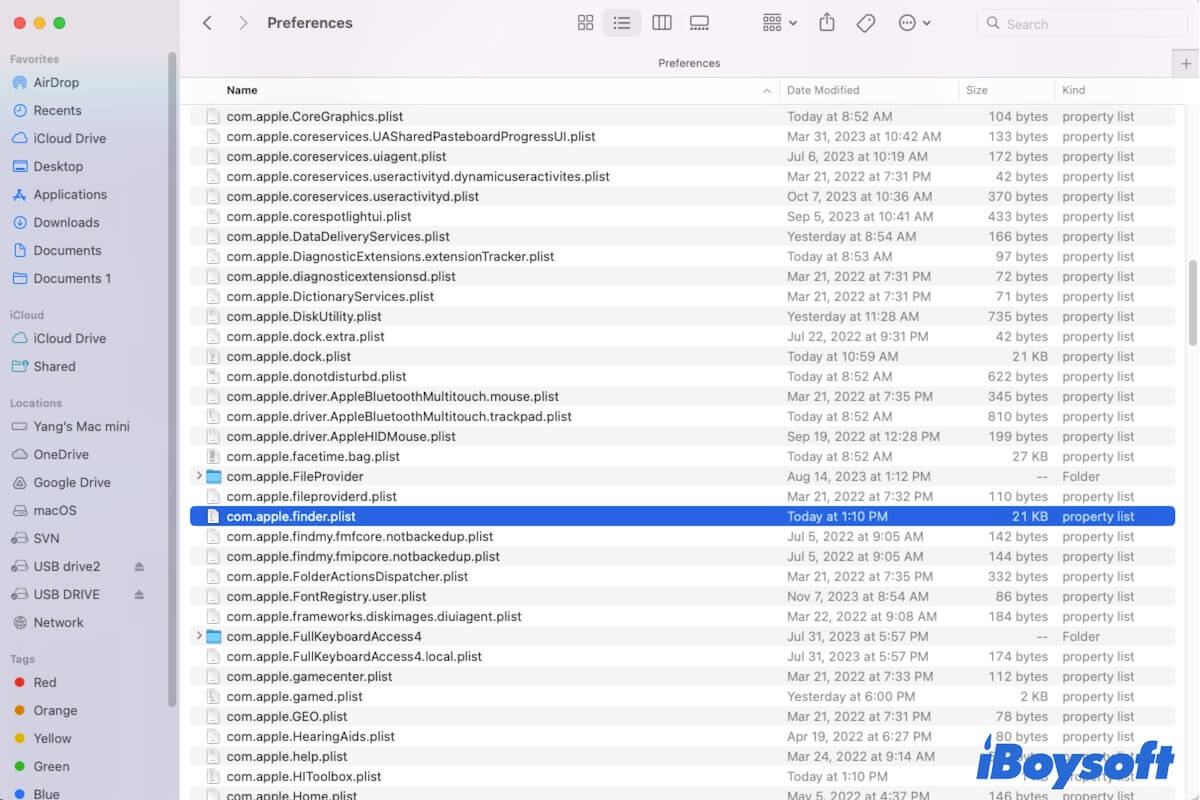
Task: Select com.apple.help.plist file
Action: 682,757
